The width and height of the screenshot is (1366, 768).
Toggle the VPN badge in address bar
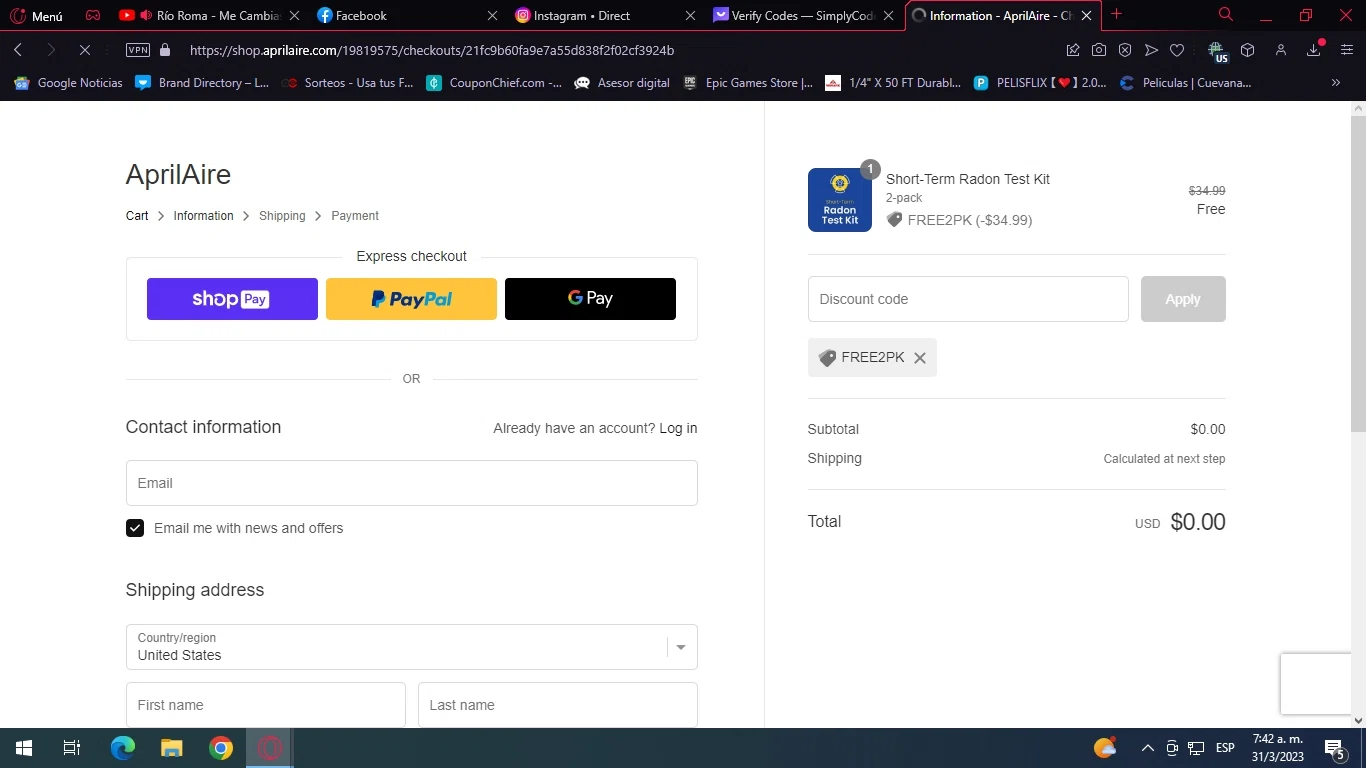tap(138, 50)
